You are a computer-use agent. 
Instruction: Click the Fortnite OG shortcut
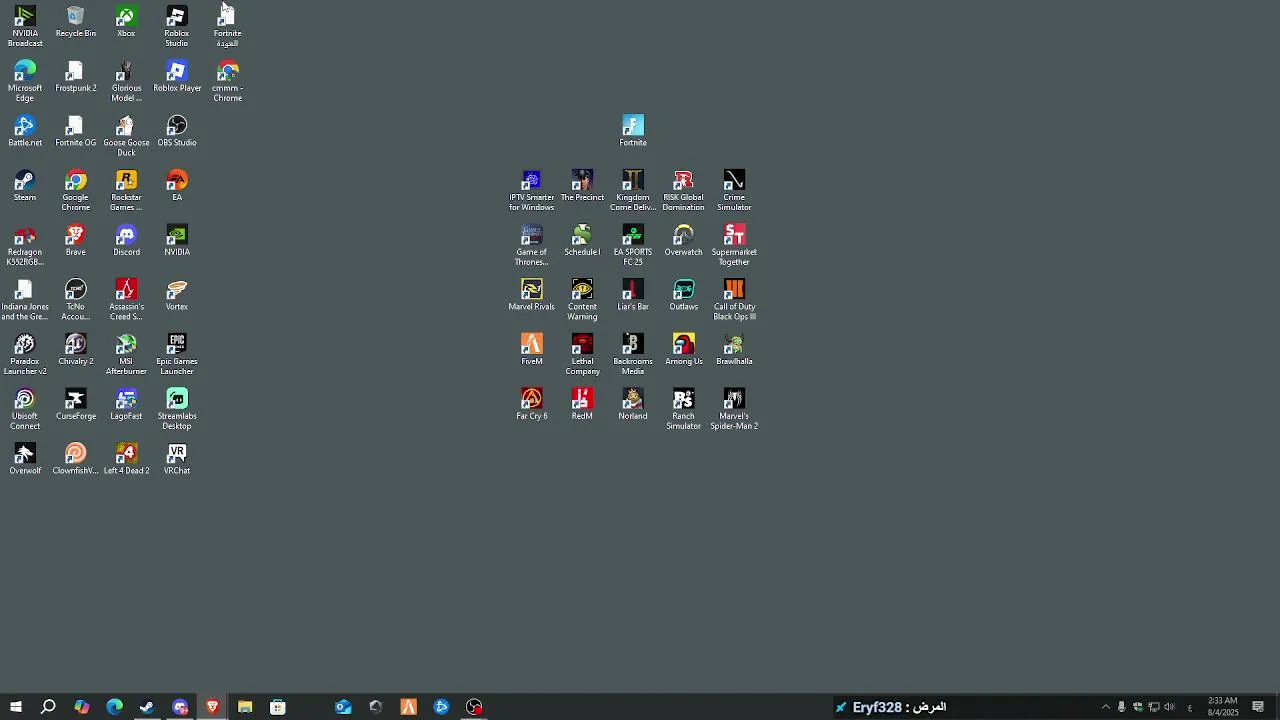tap(76, 131)
